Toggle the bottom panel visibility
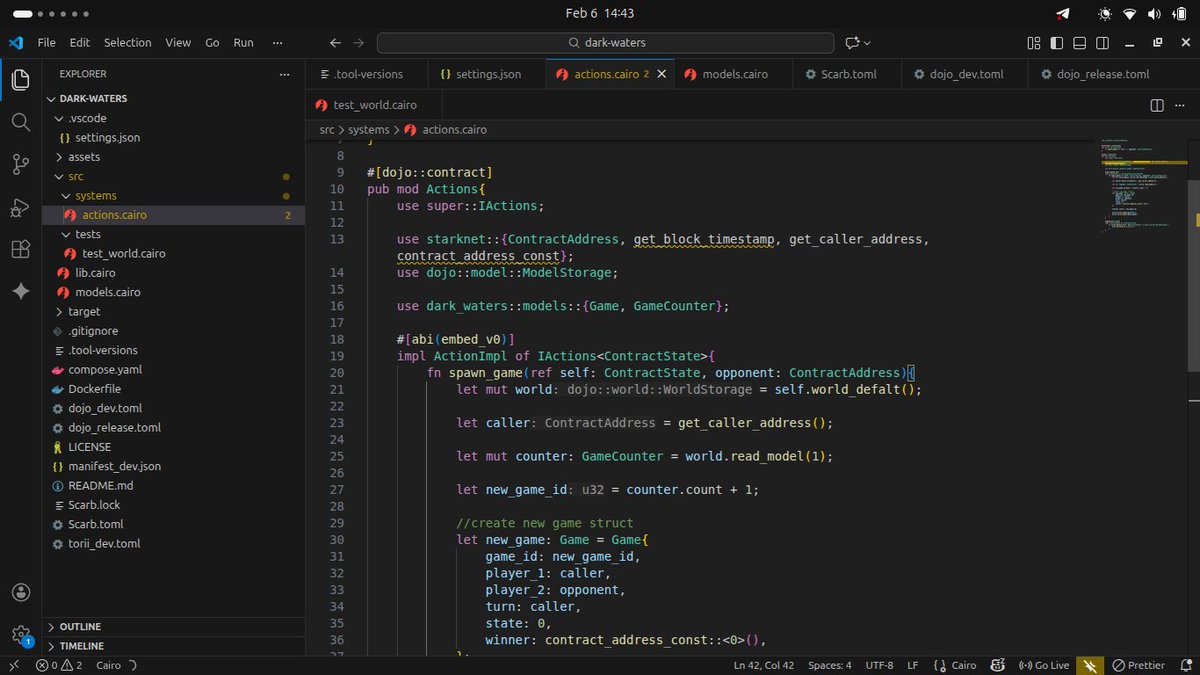This screenshot has height=675, width=1200. (1078, 44)
